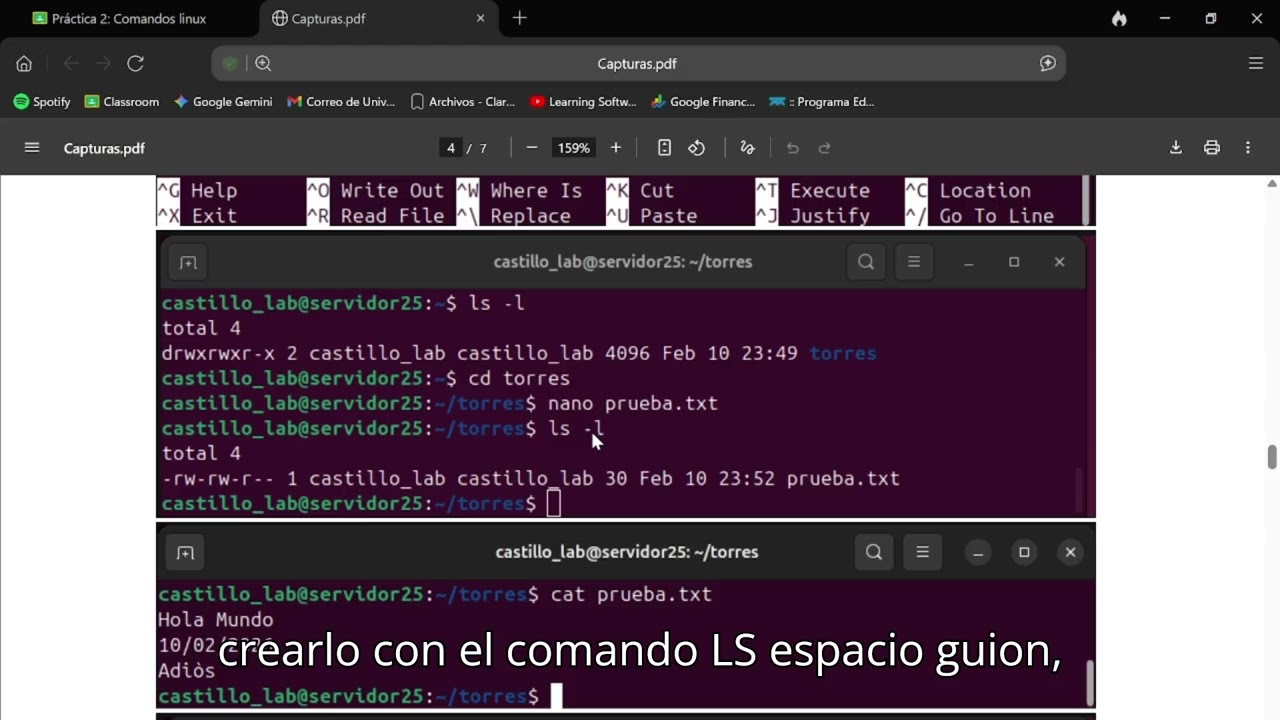The height and width of the screenshot is (720, 1280).
Task: Close the Capturas.pdf tab
Action: pyautogui.click(x=480, y=18)
